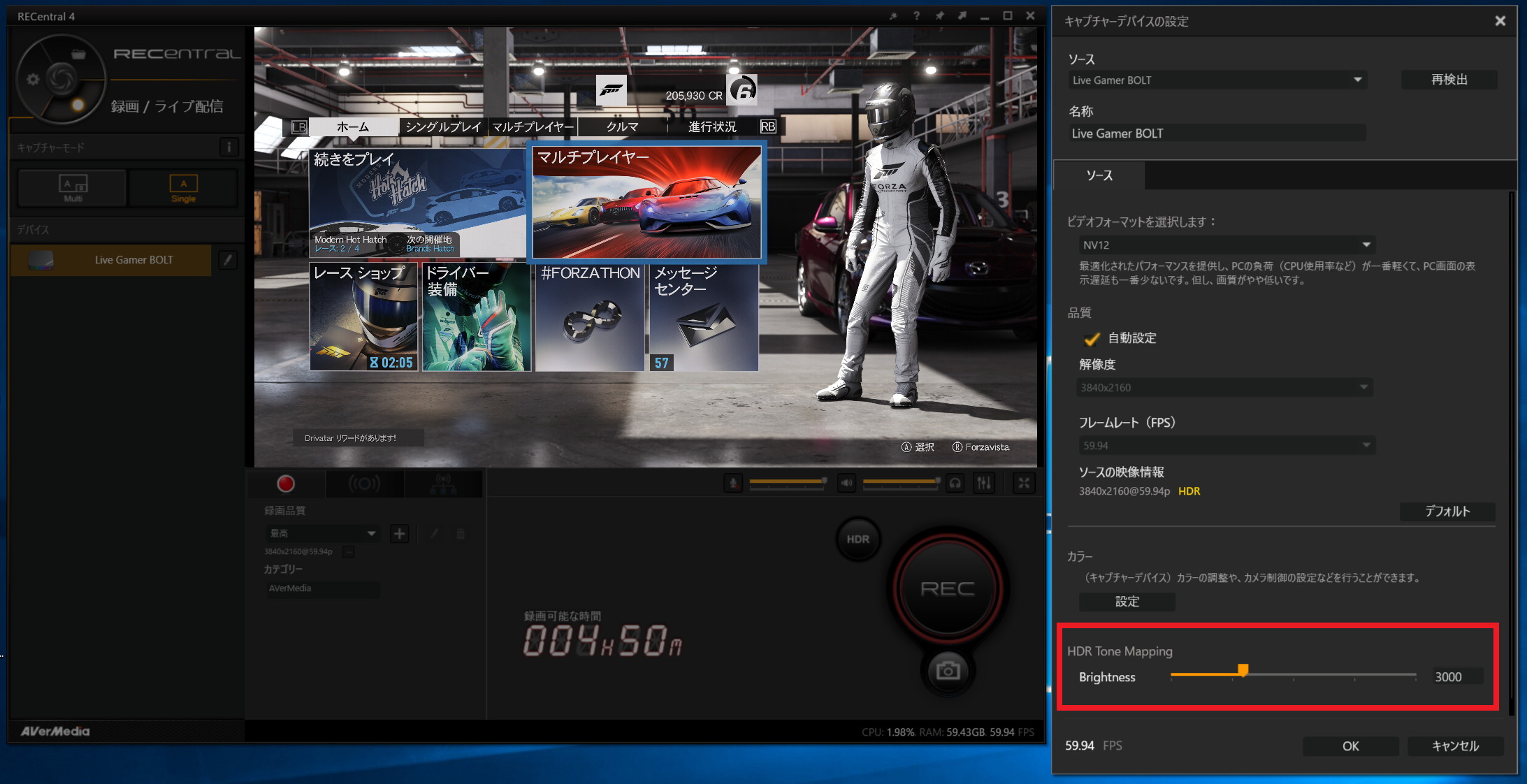1527x784 pixels.
Task: Mute the microphone icon
Action: pos(733,483)
